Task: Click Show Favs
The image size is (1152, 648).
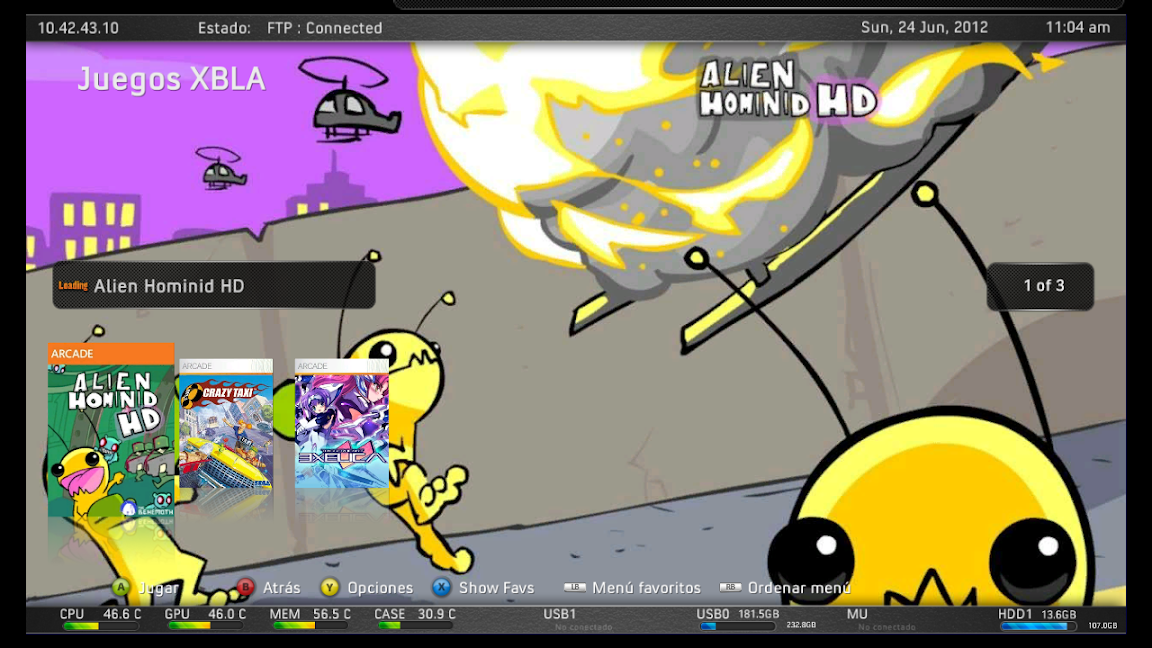Action: coord(496,588)
